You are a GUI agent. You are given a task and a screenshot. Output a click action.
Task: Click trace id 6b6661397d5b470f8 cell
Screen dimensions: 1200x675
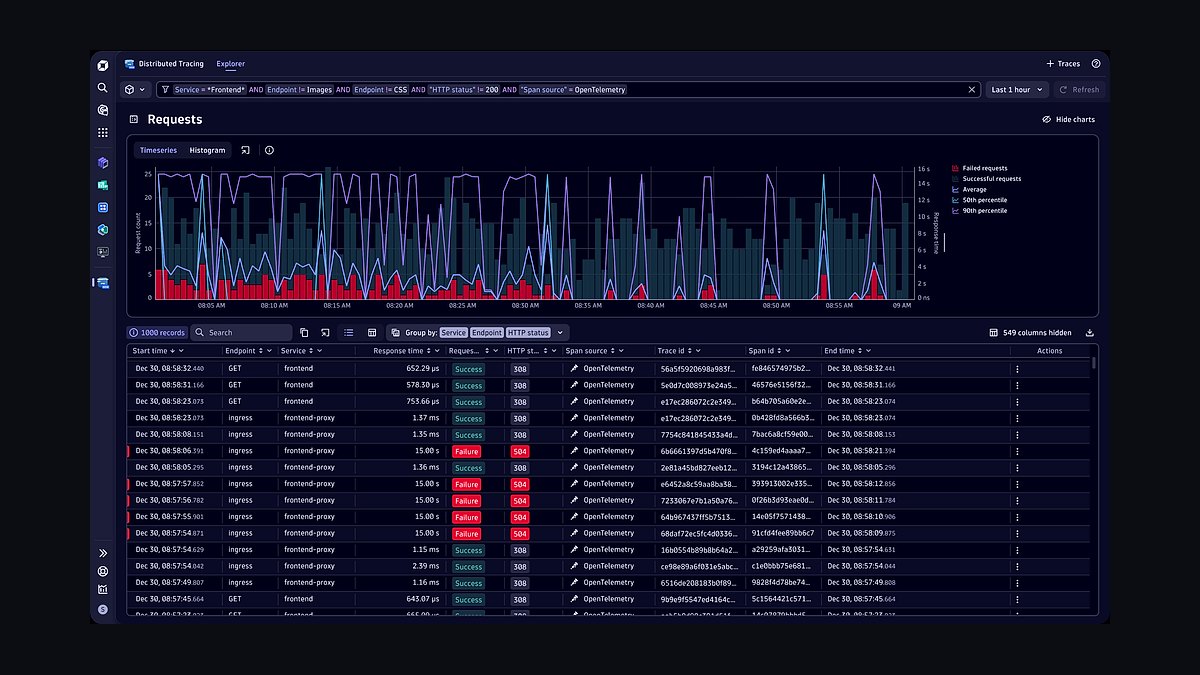pyautogui.click(x=698, y=451)
